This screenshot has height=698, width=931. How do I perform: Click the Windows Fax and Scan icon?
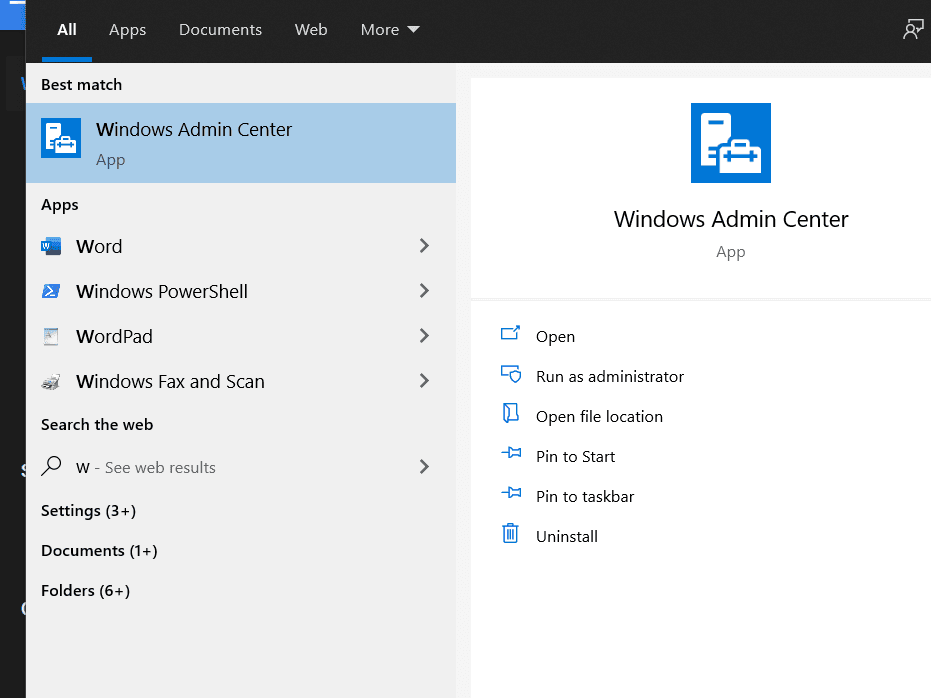pyautogui.click(x=51, y=381)
